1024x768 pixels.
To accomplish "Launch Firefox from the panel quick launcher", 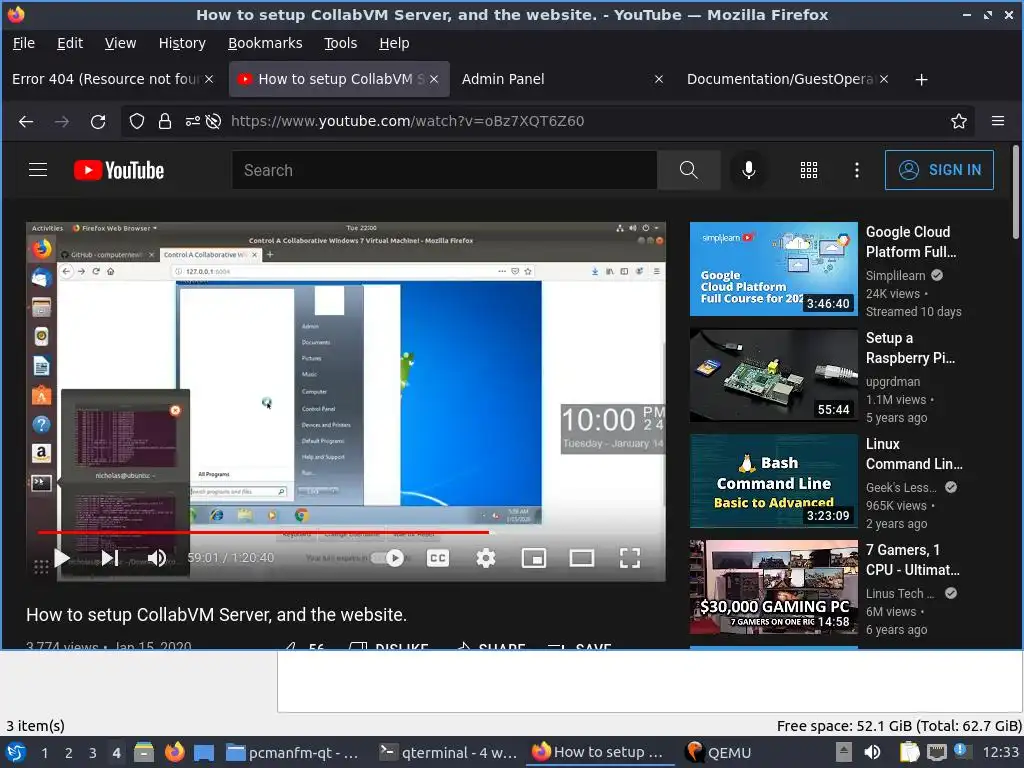I will (x=174, y=752).
